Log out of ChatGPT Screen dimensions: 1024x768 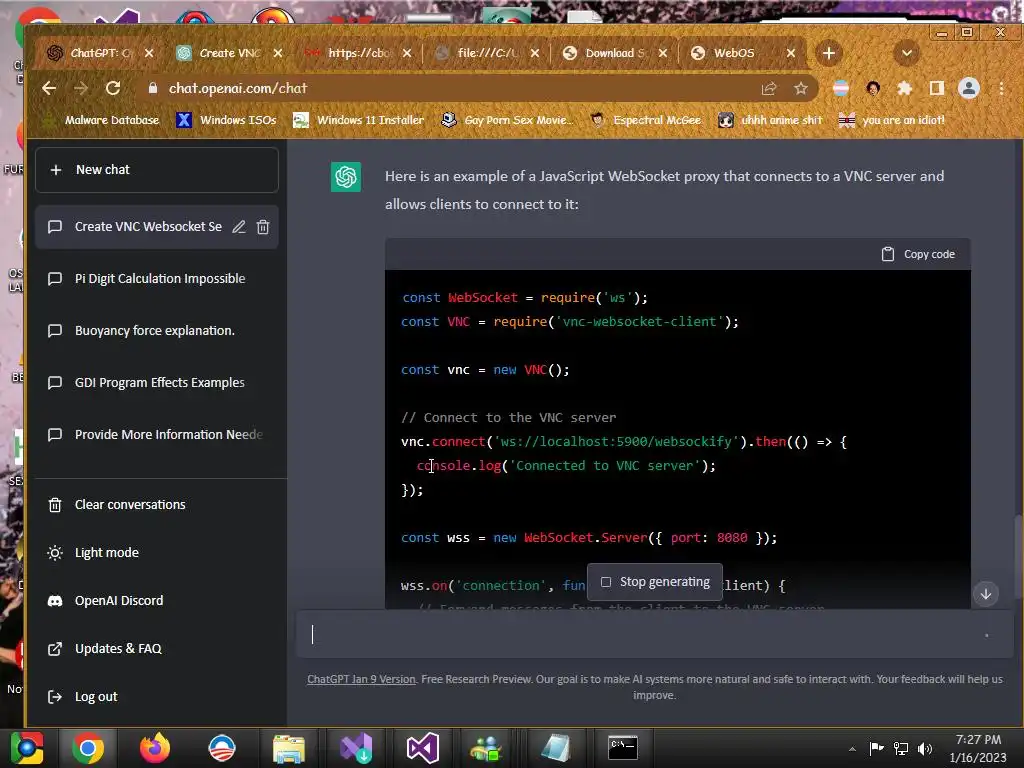pyautogui.click(x=157, y=697)
